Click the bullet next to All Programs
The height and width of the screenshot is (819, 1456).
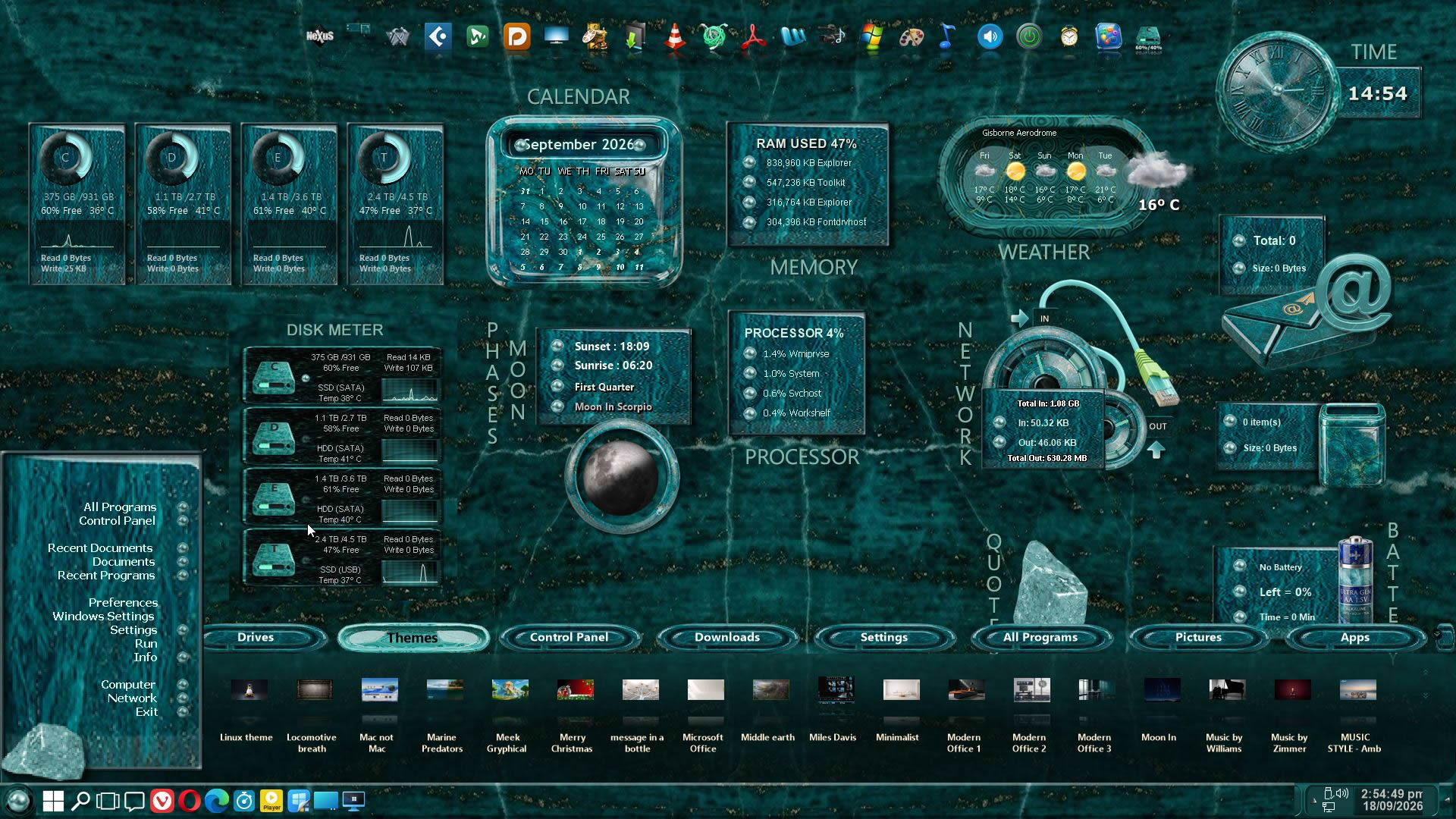pyautogui.click(x=183, y=507)
